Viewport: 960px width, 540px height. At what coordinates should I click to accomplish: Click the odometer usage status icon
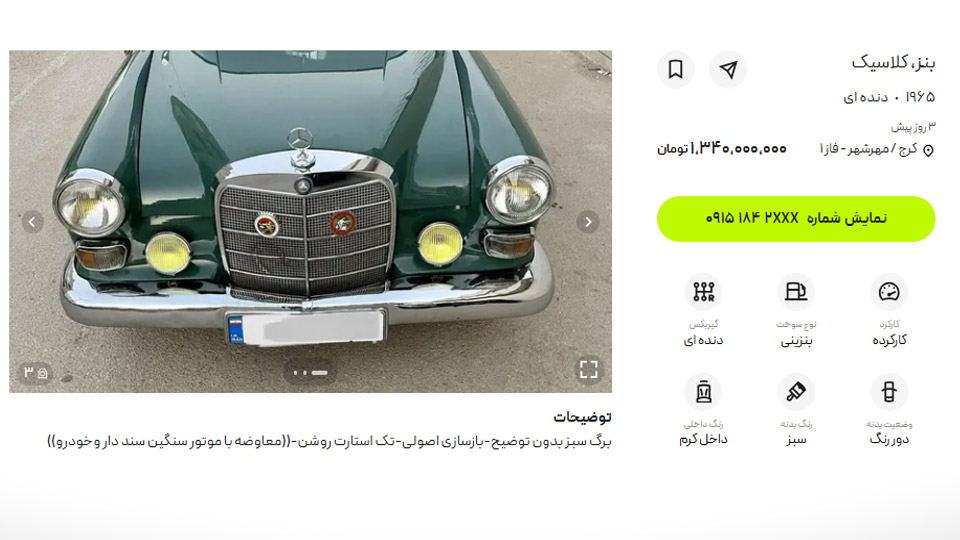(x=889, y=292)
